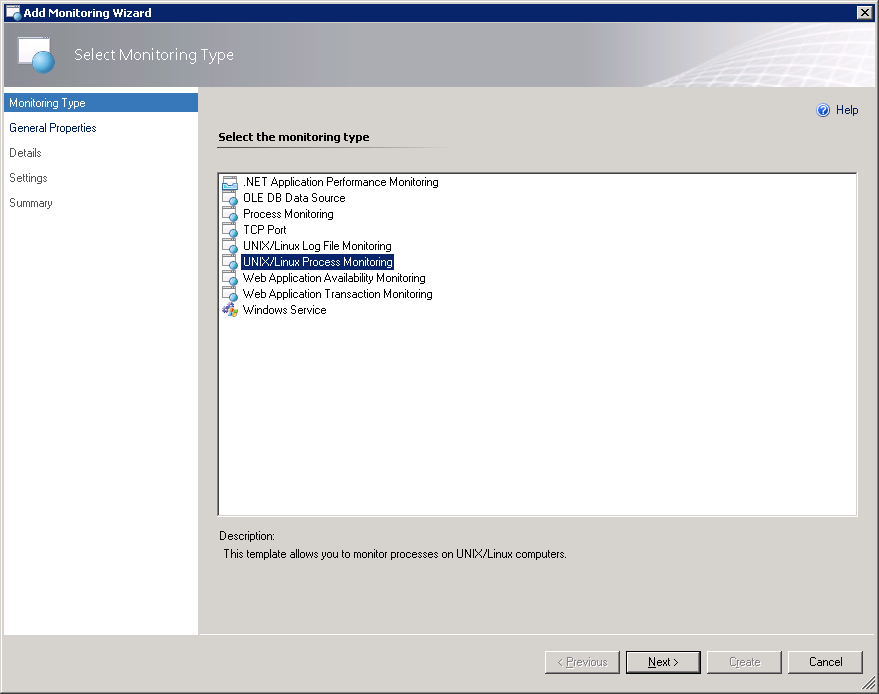Go to the General Properties step
The width and height of the screenshot is (879, 694).
click(x=53, y=128)
